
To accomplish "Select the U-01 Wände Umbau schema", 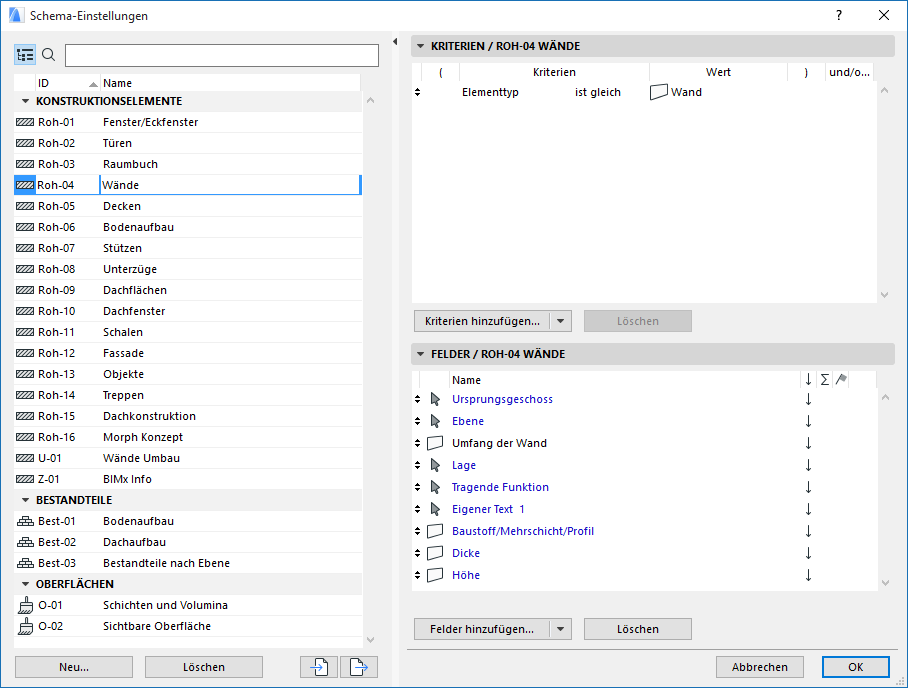I will (x=188, y=458).
